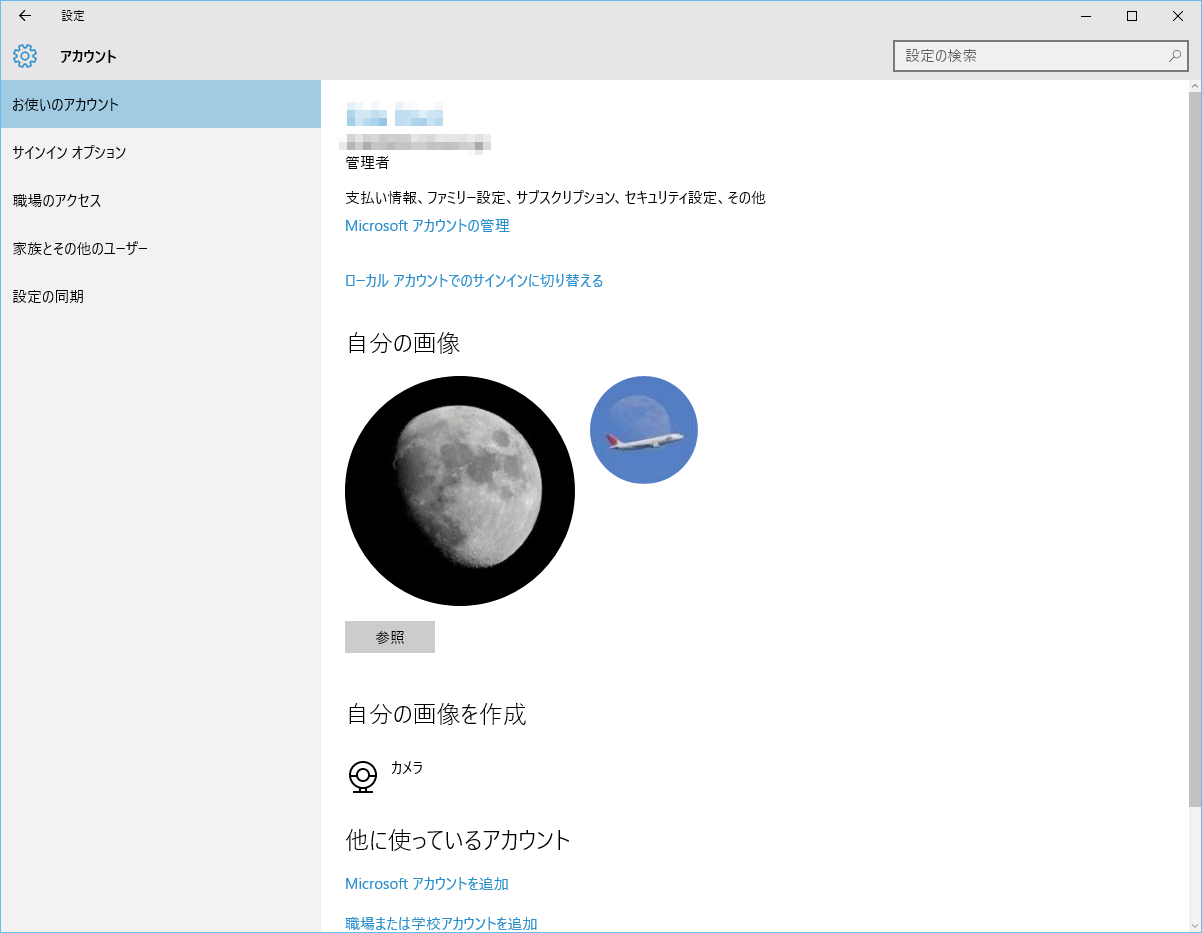Click the scrollbar up arrow

tap(1194, 88)
